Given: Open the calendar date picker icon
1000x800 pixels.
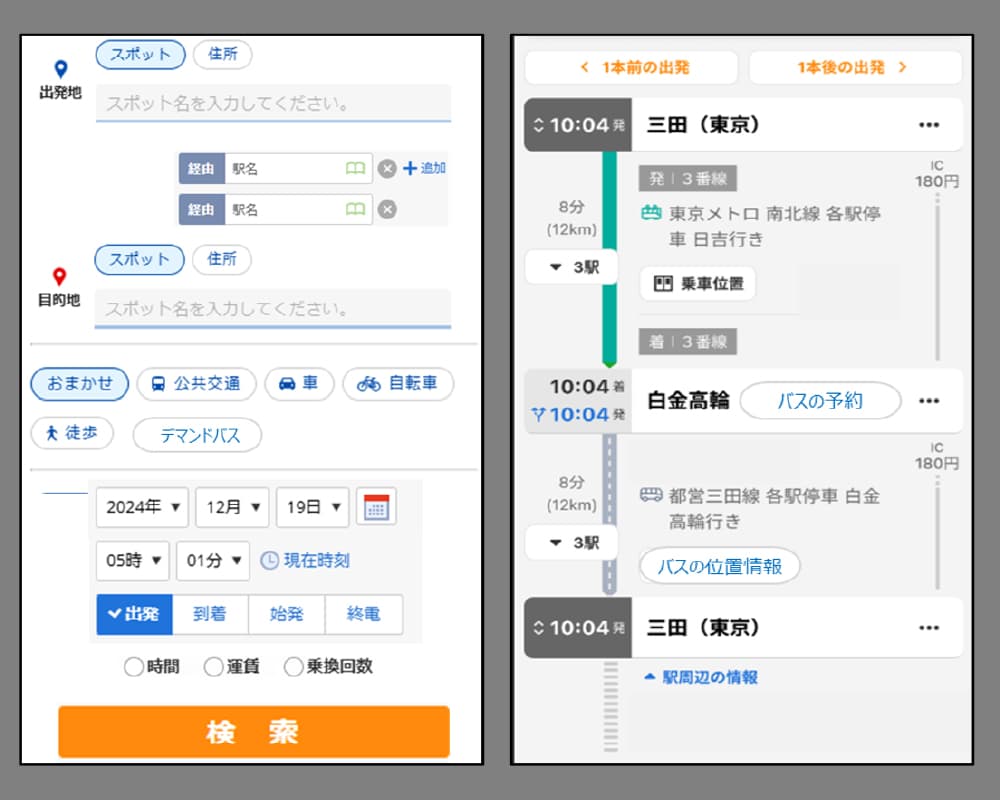Looking at the screenshot, I should [376, 507].
